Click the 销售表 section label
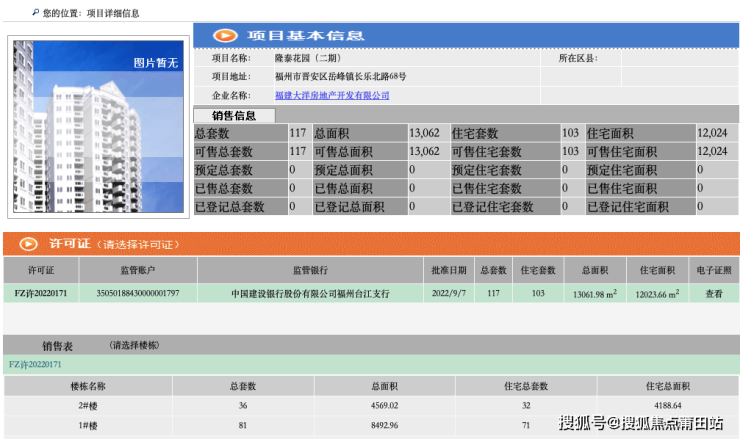This screenshot has height=439, width=740. (57, 345)
